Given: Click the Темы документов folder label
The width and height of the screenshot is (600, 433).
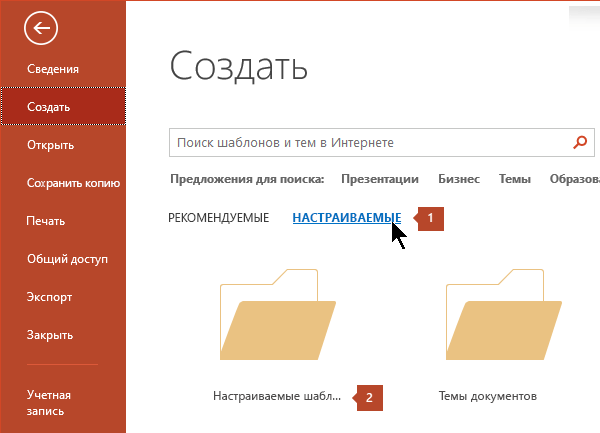Looking at the screenshot, I should click(x=488, y=396).
